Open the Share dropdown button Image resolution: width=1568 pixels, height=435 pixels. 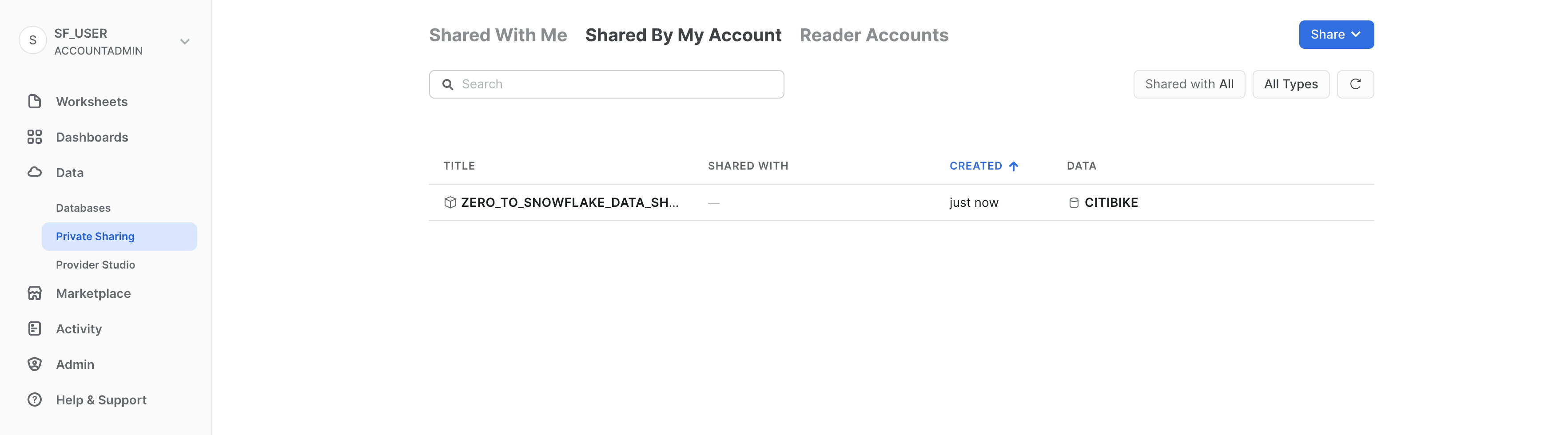pyautogui.click(x=1336, y=35)
